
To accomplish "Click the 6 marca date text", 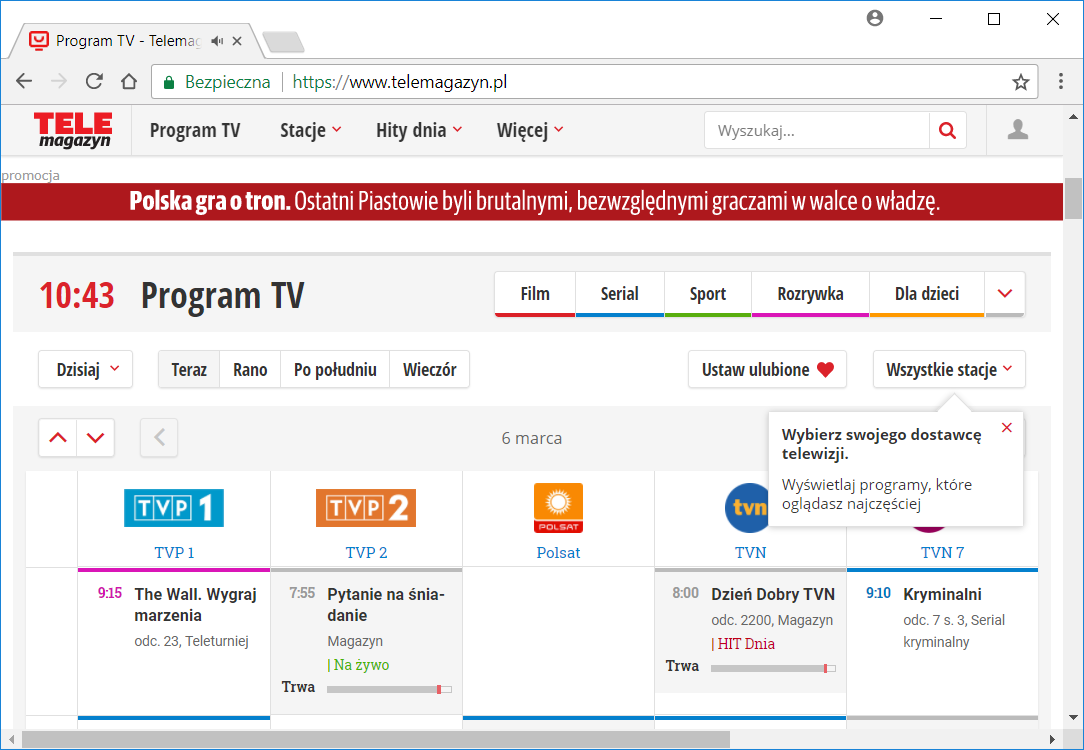I will 532,438.
